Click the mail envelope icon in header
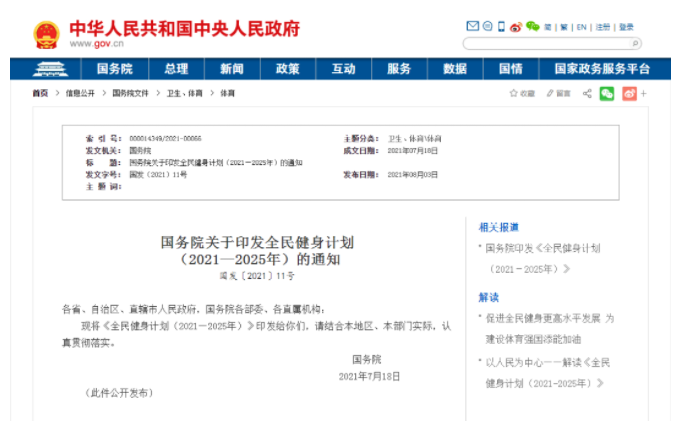This screenshot has width=680, height=427. pyautogui.click(x=472, y=26)
